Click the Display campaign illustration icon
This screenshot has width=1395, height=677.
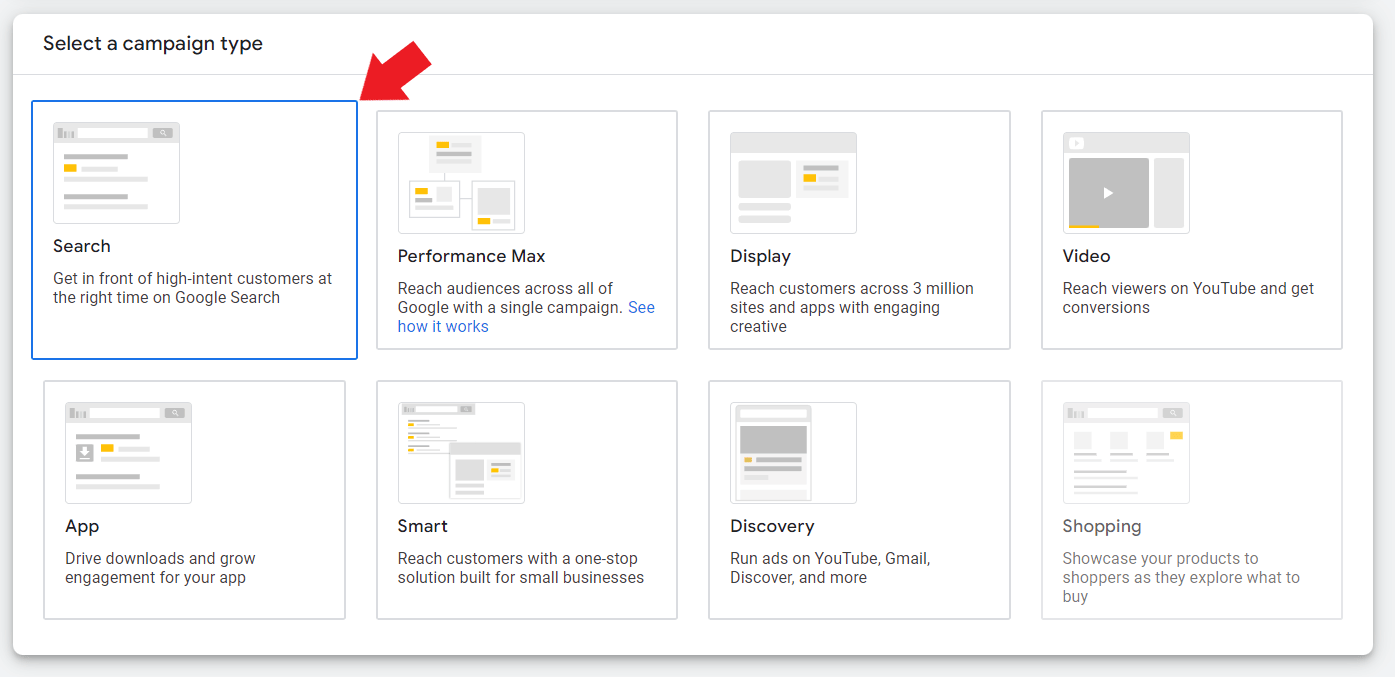(x=793, y=183)
